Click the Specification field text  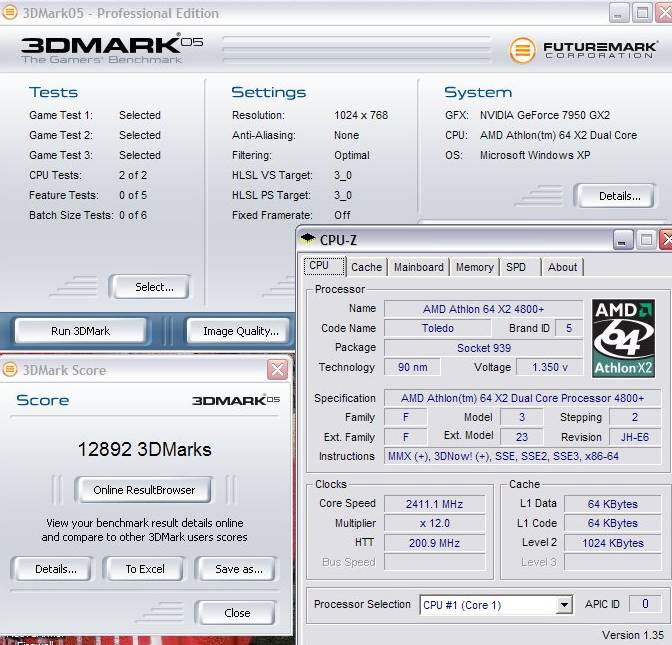(522, 398)
